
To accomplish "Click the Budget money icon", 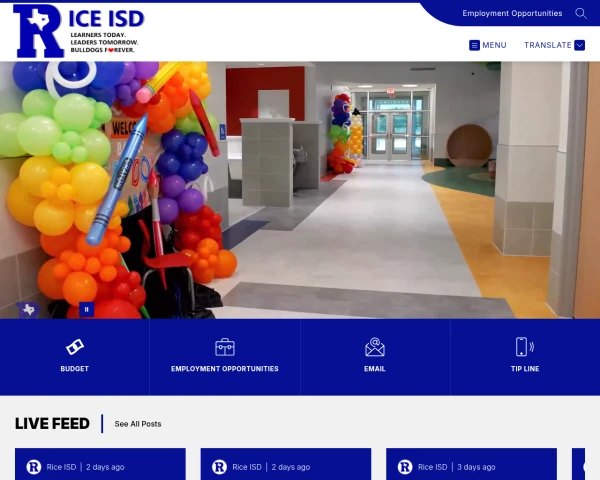I will click(x=75, y=347).
